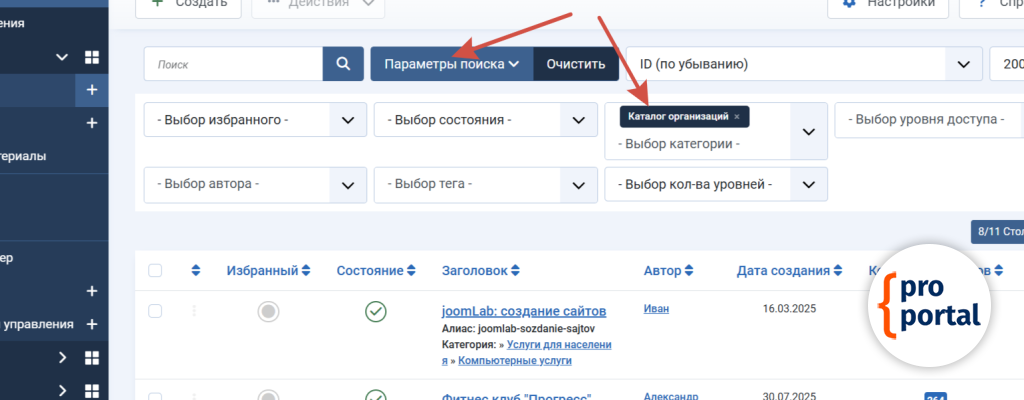Click the proportal logo badge
1024x400 pixels.
(x=929, y=307)
